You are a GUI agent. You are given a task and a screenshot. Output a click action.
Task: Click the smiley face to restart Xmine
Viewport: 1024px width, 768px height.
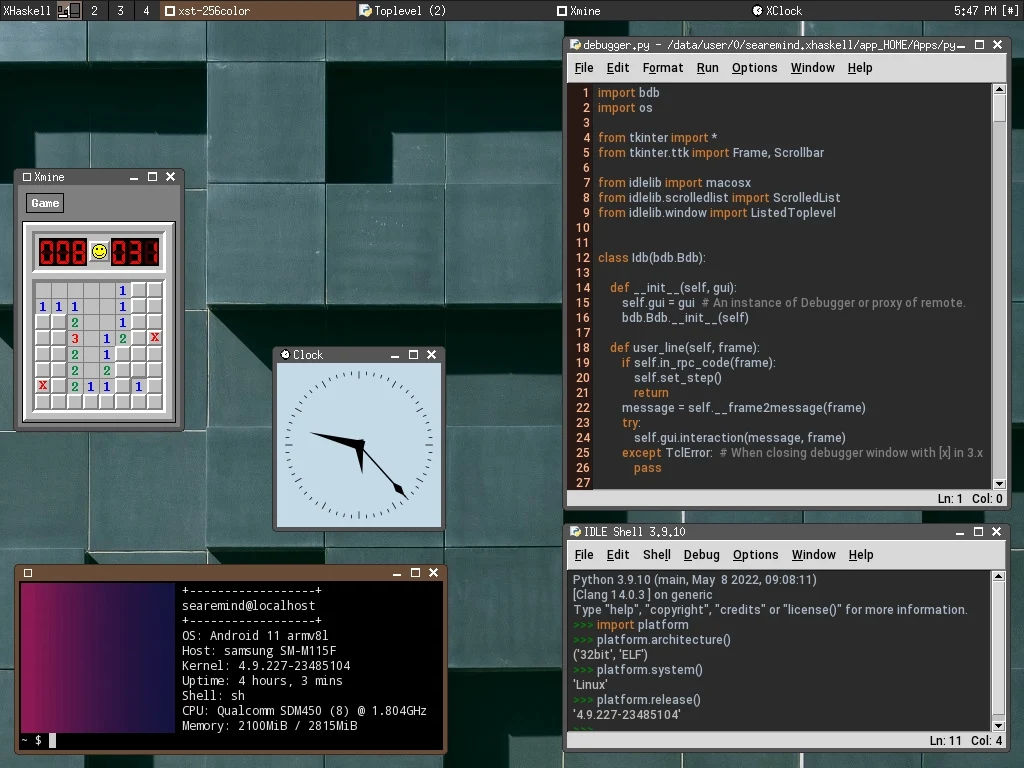tap(98, 251)
